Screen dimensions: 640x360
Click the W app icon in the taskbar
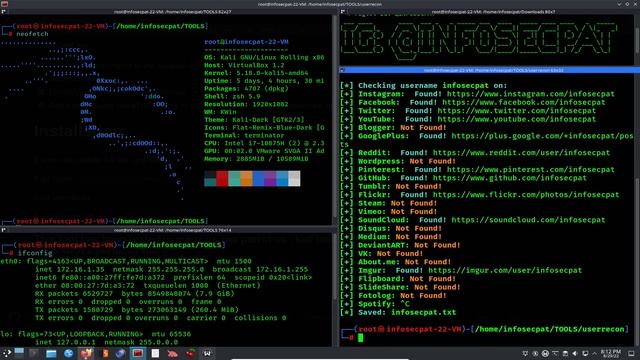point(207,353)
